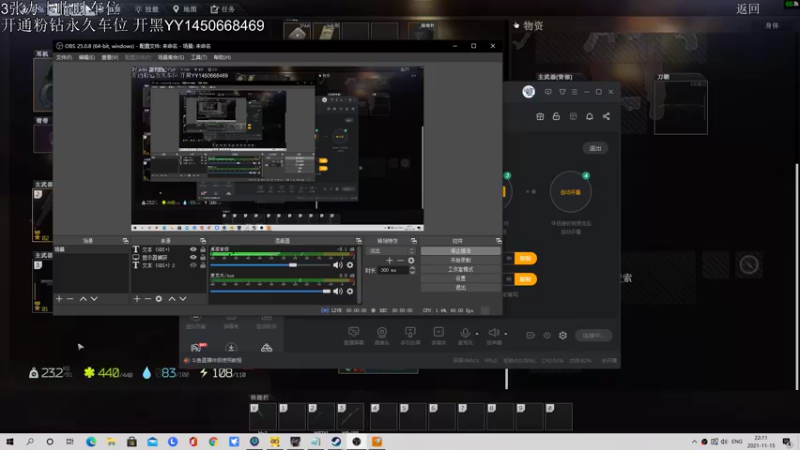Click the unlock icon in companion window
This screenshot has height=450, width=800.
pos(556,116)
